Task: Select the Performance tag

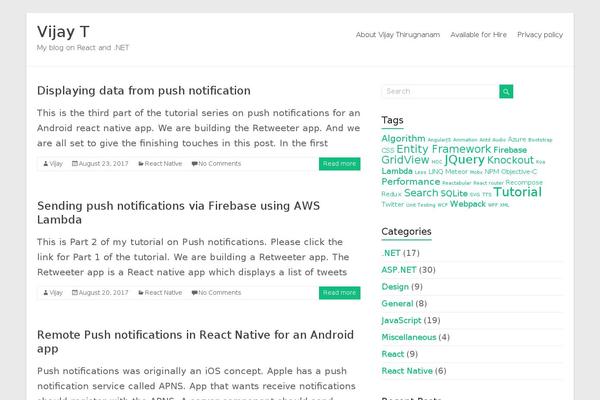Action: click(x=411, y=182)
